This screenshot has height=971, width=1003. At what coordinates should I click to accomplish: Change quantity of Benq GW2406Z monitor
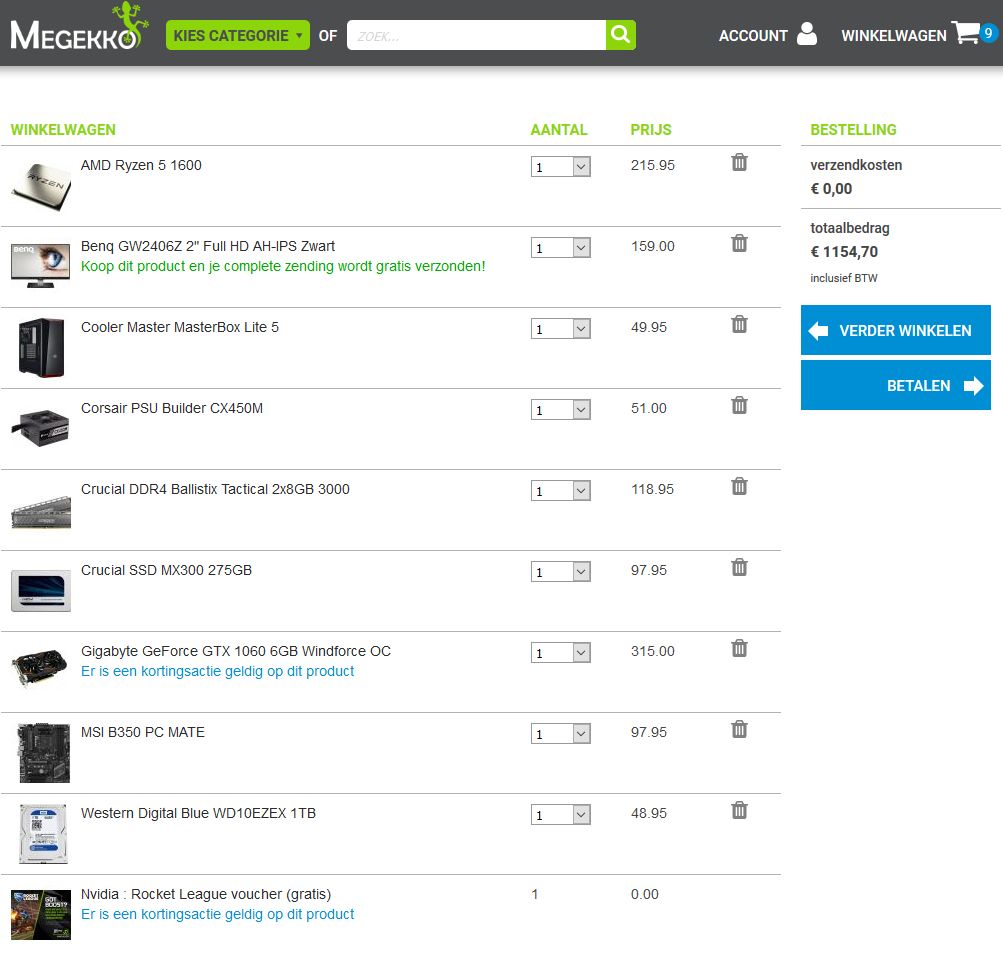pos(560,248)
